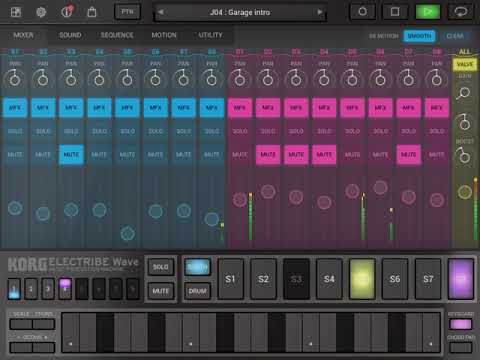Click the S1 channel pan knob
The height and width of the screenshot is (360, 480).
click(14, 79)
